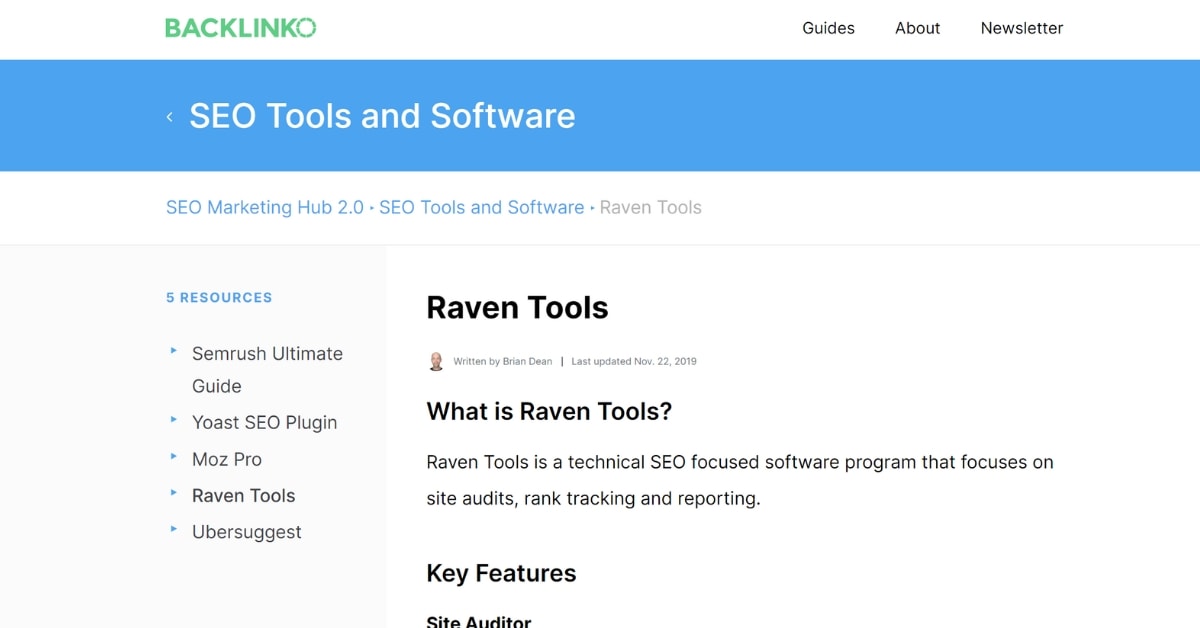
Task: Open Moz Pro sidebar link
Action: pyautogui.click(x=227, y=459)
